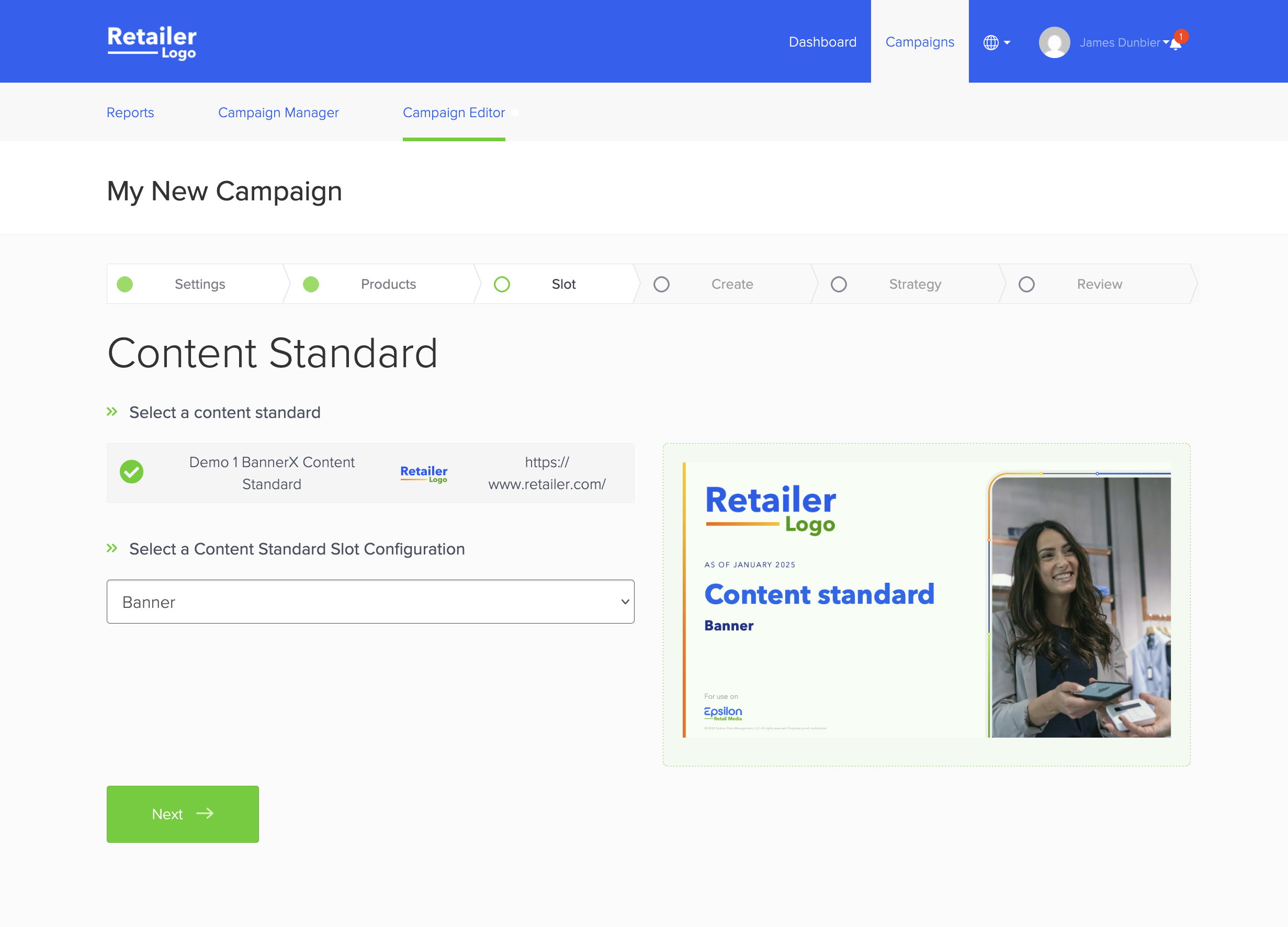The width and height of the screenshot is (1288, 927).
Task: Open the Reports link
Action: pos(130,112)
